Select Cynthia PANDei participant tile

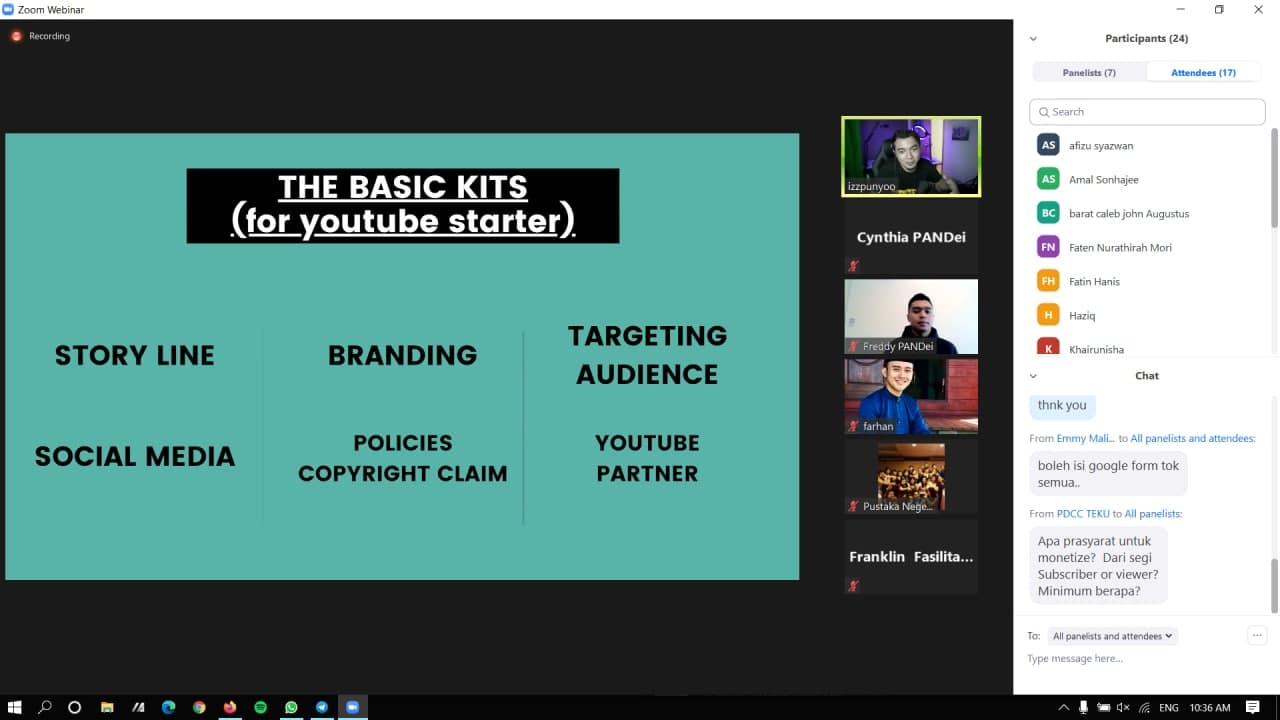coord(911,237)
